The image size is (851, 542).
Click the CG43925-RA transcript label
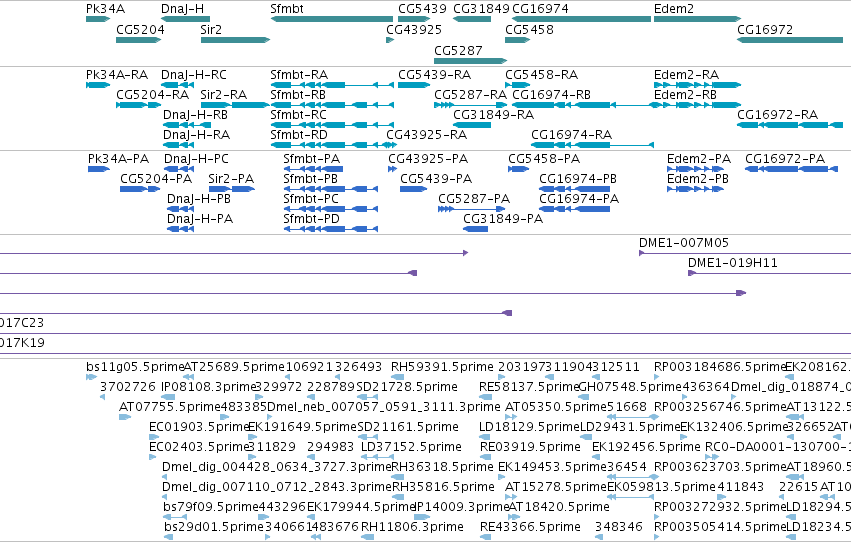pos(427,135)
